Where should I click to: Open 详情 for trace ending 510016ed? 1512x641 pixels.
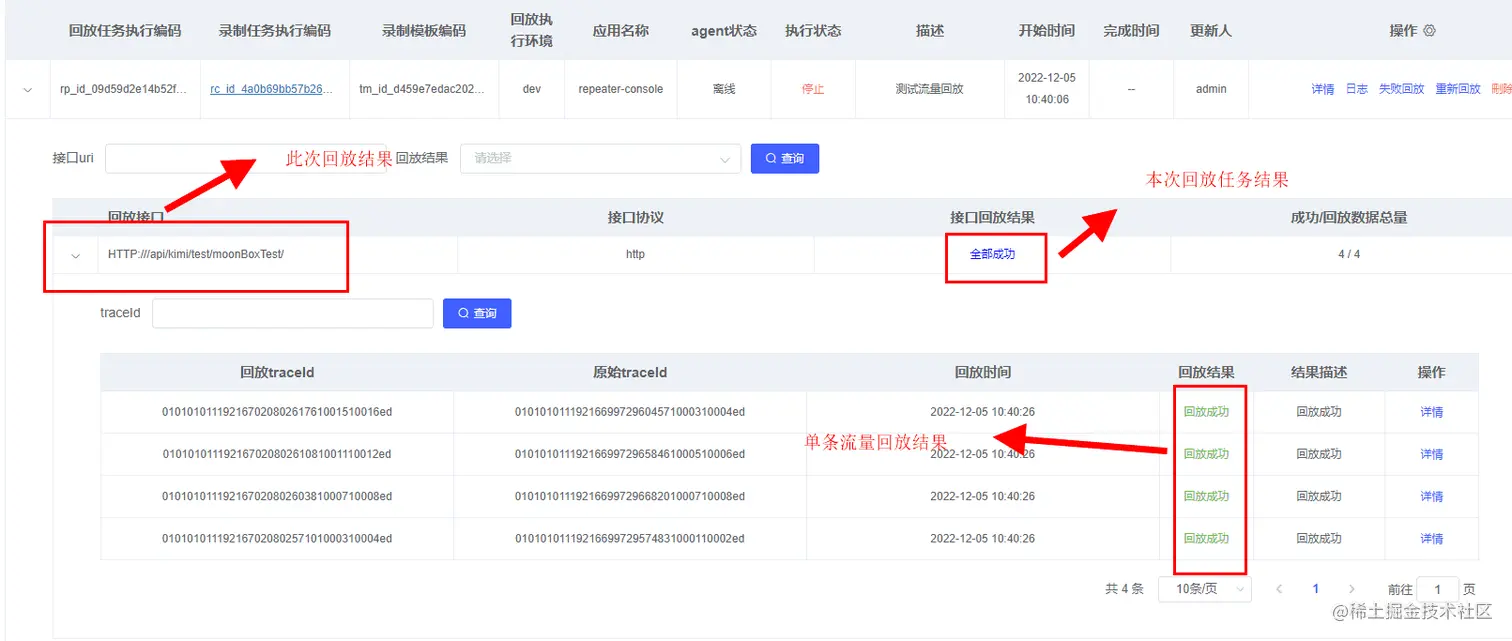tap(1432, 412)
